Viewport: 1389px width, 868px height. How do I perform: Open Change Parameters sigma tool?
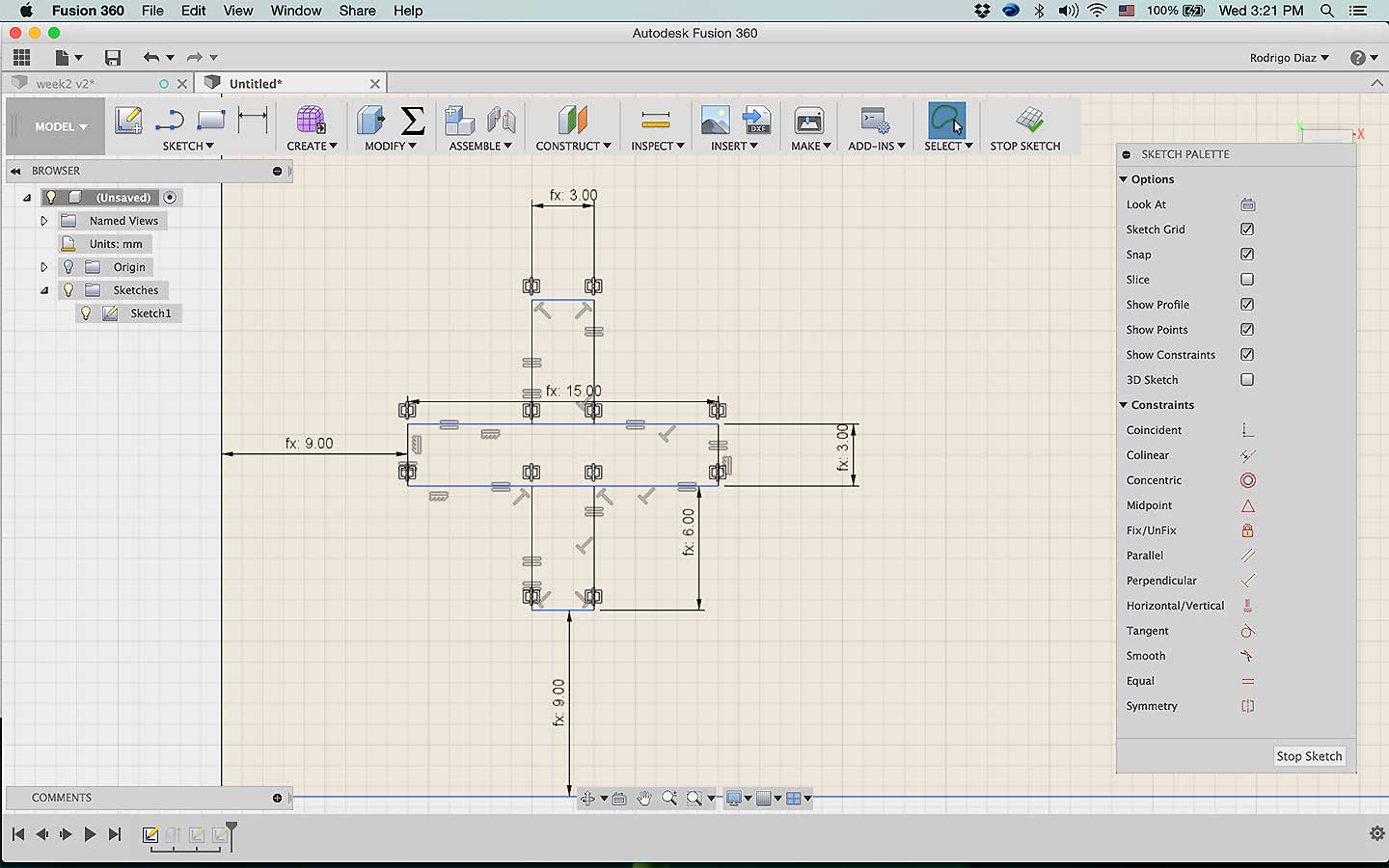click(413, 121)
